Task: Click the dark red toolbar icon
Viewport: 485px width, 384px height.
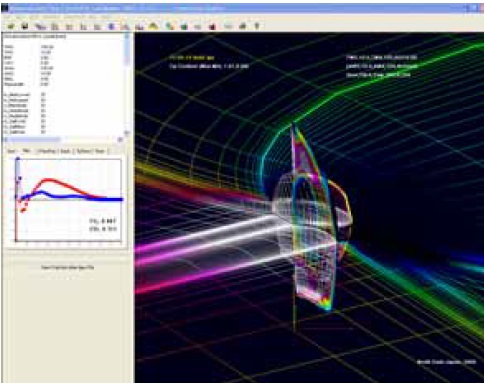Action: [x=212, y=26]
